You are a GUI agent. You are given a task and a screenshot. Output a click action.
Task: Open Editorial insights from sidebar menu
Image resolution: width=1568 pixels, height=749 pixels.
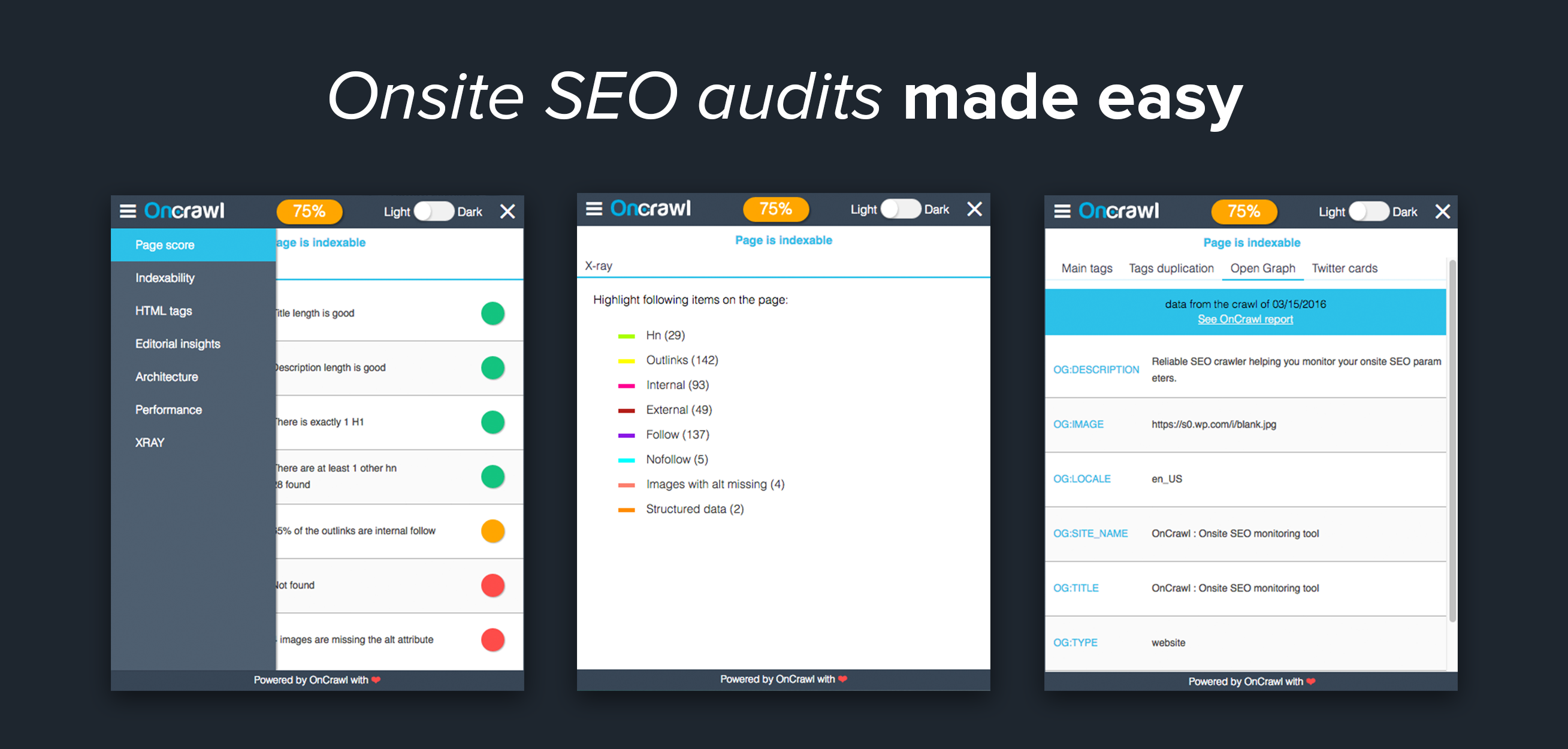pos(177,343)
